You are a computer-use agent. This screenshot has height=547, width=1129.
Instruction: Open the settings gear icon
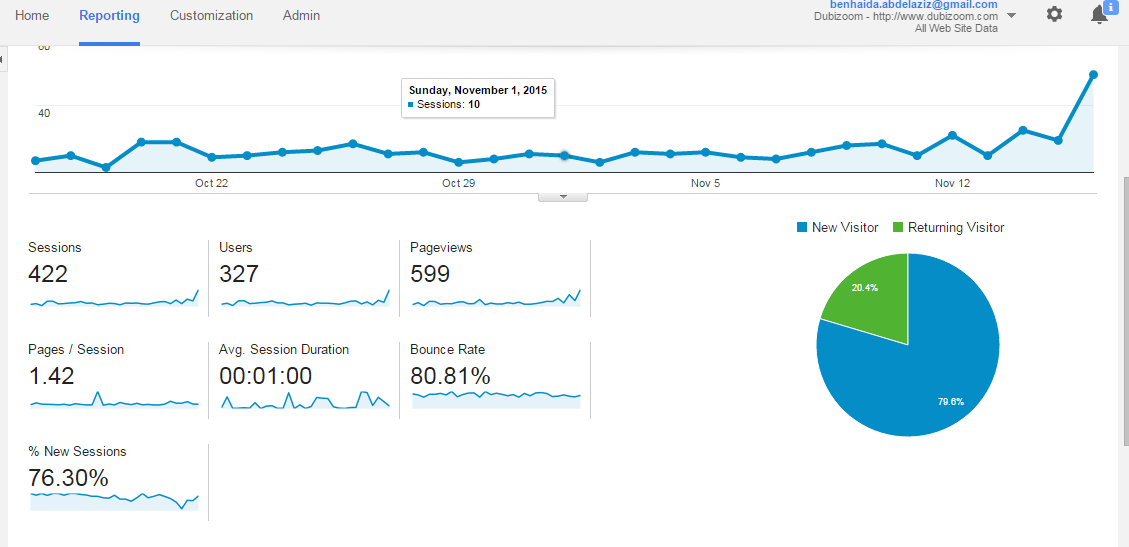click(x=1054, y=14)
